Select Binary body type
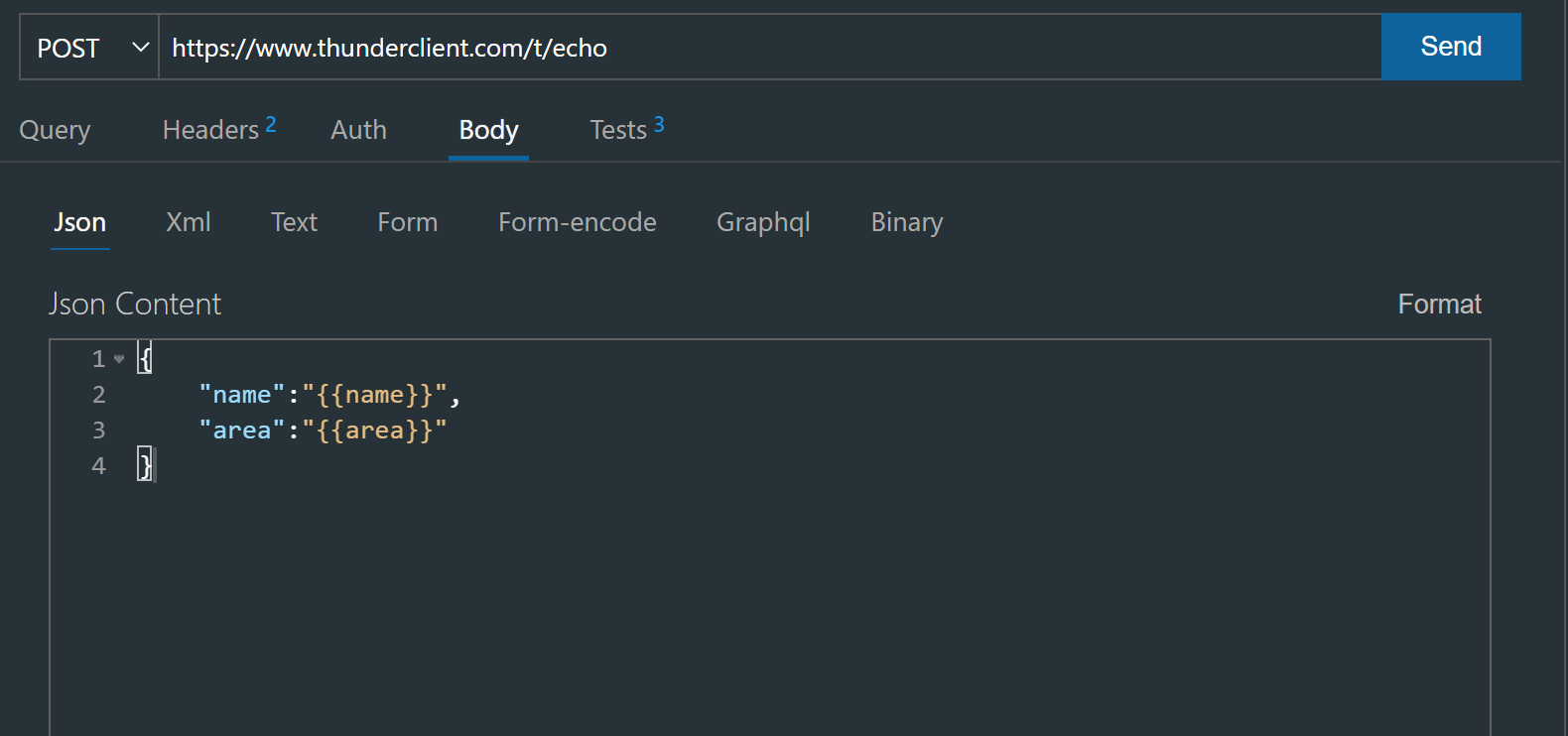Viewport: 1568px width, 736px height. click(x=907, y=222)
